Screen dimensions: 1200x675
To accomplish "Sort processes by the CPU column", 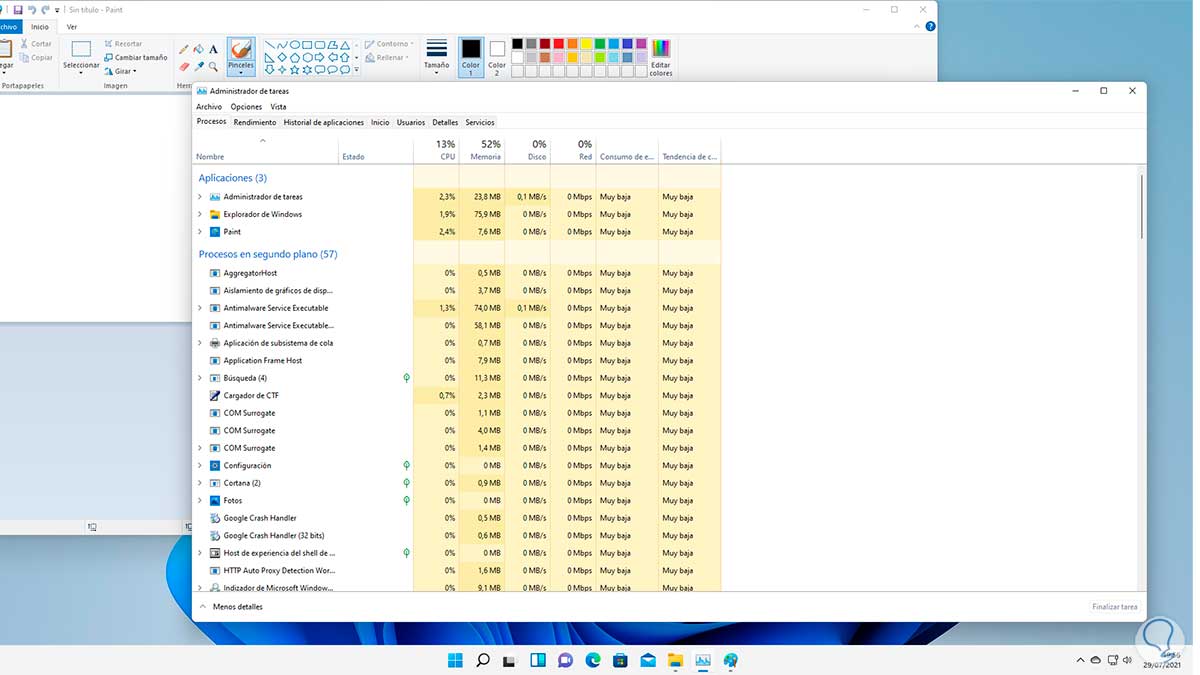I will click(x=436, y=150).
